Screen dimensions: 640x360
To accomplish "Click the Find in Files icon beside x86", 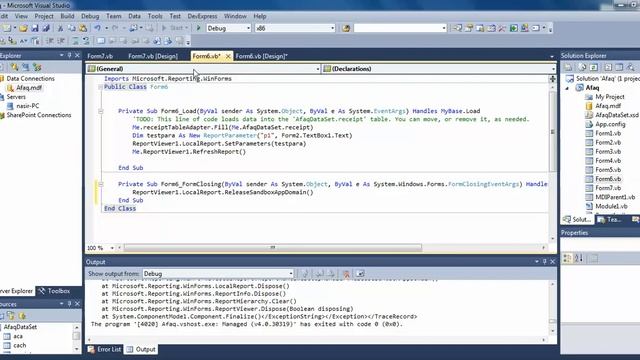I will click(346, 28).
